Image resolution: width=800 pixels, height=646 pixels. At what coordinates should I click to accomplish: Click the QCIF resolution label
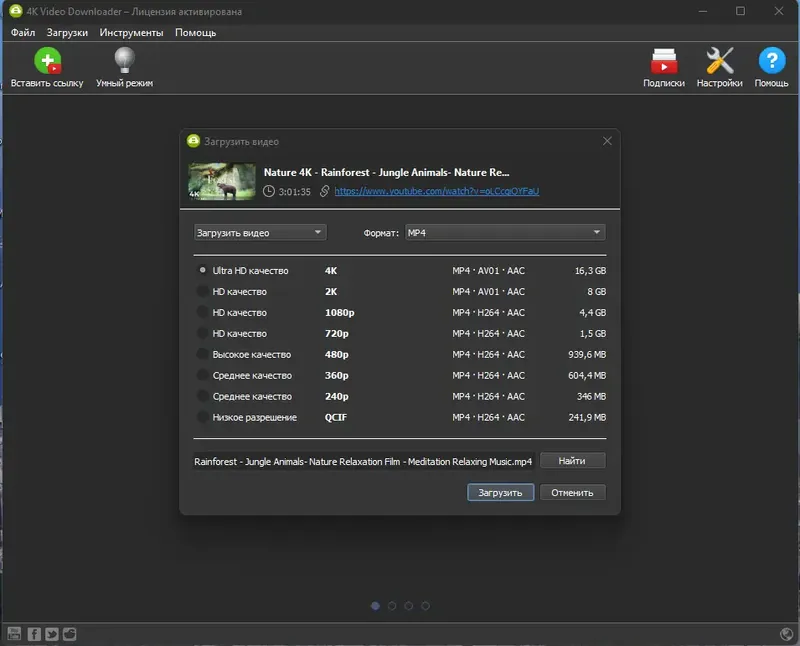(x=336, y=417)
